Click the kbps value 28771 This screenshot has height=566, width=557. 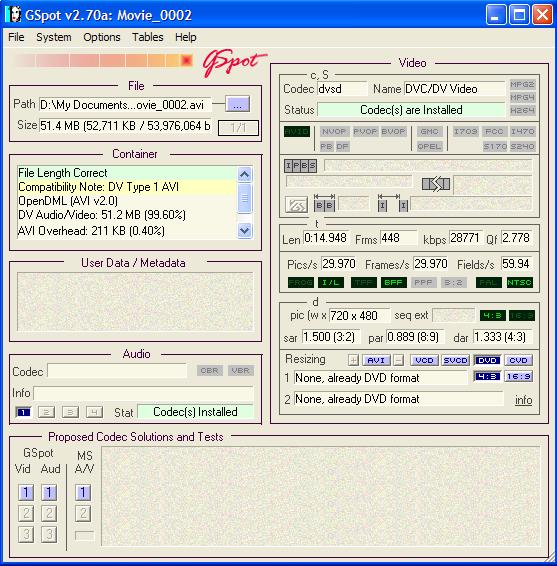(x=465, y=238)
